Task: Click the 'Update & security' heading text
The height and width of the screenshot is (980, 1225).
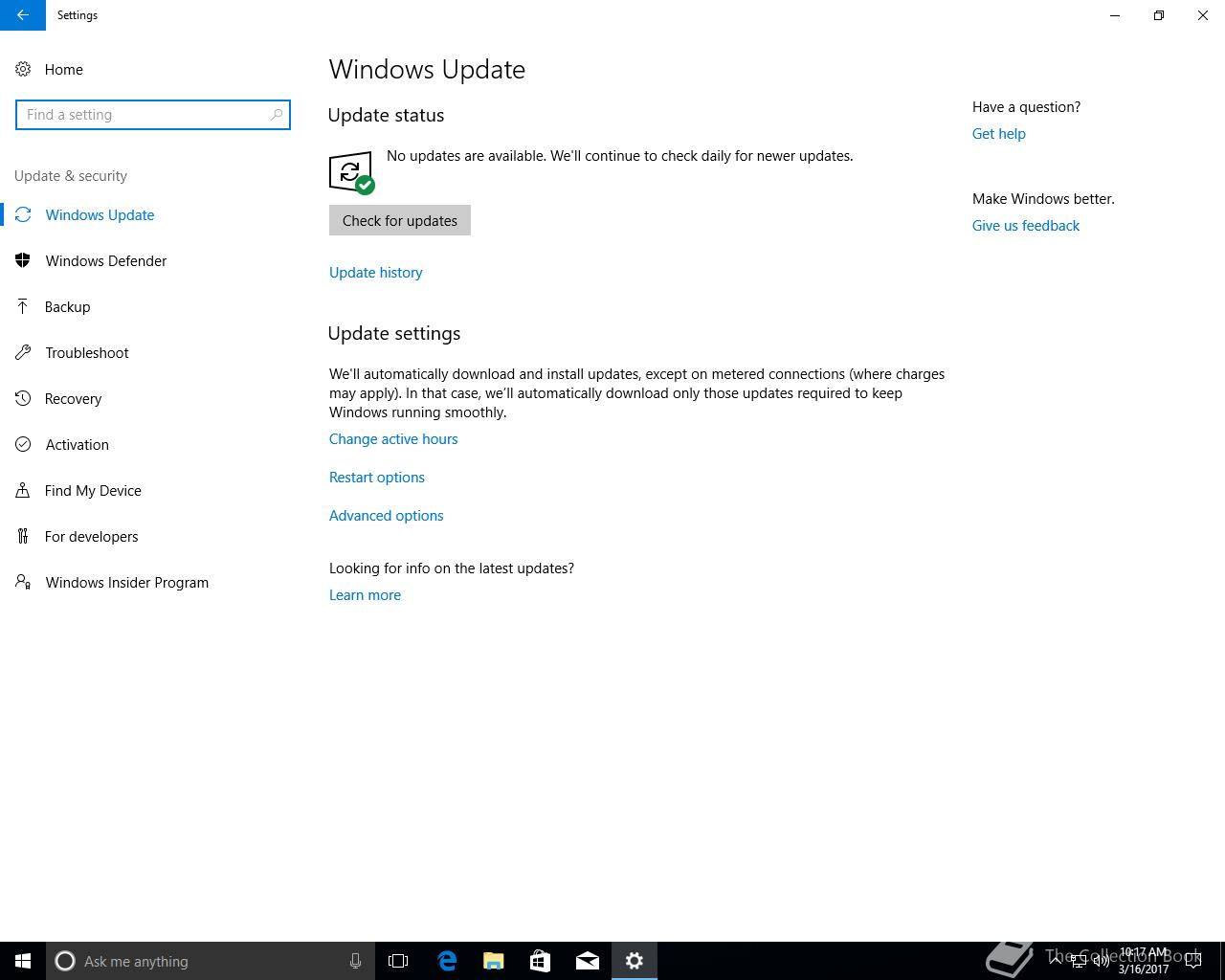Action: coord(71,176)
